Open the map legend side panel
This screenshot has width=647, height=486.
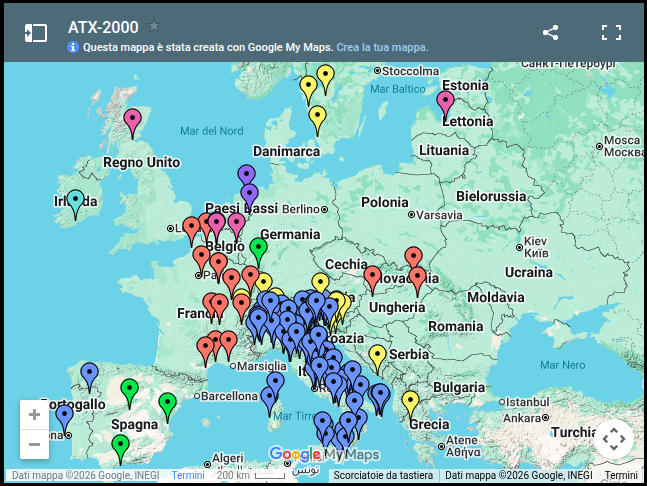(x=35, y=33)
